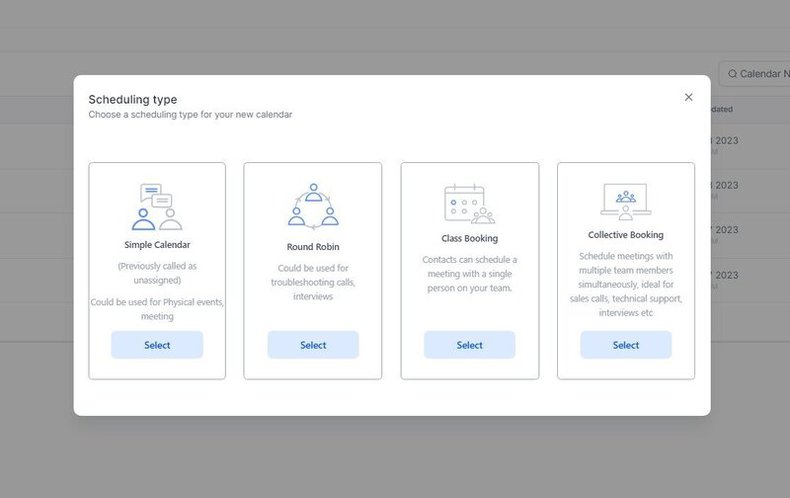790x498 pixels.
Task: Click the Round Robin rotating people icon
Action: pos(313,205)
